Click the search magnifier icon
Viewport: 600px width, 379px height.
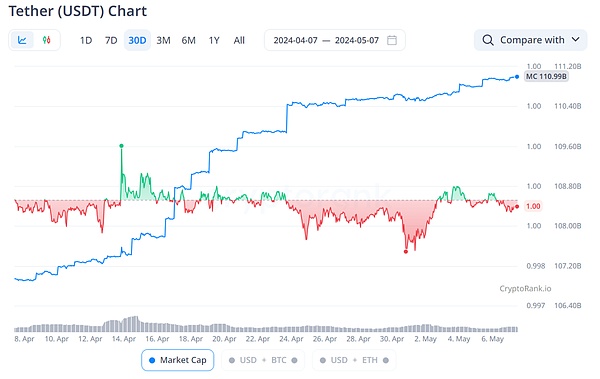pos(488,40)
